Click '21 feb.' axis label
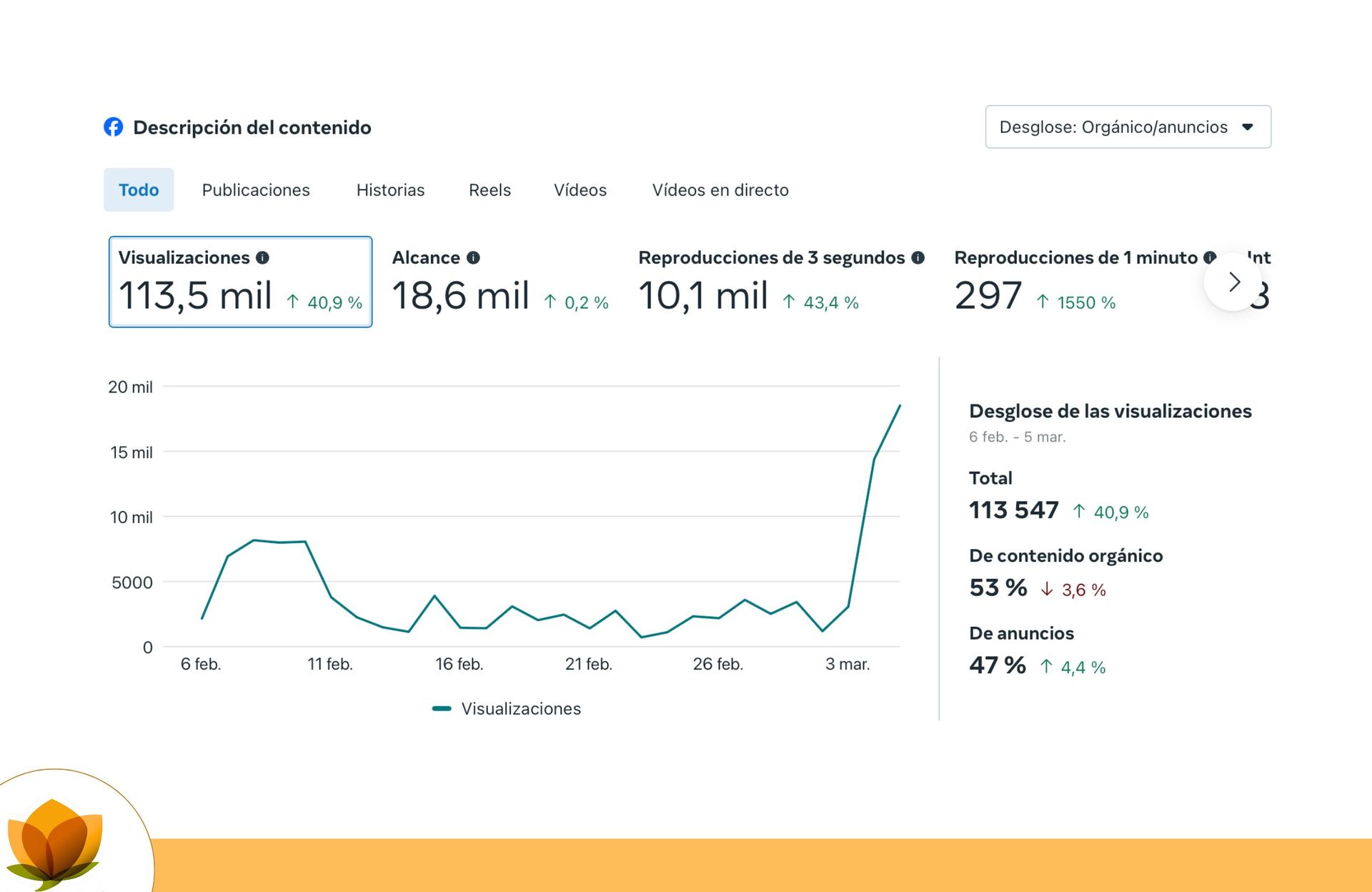 (x=589, y=665)
